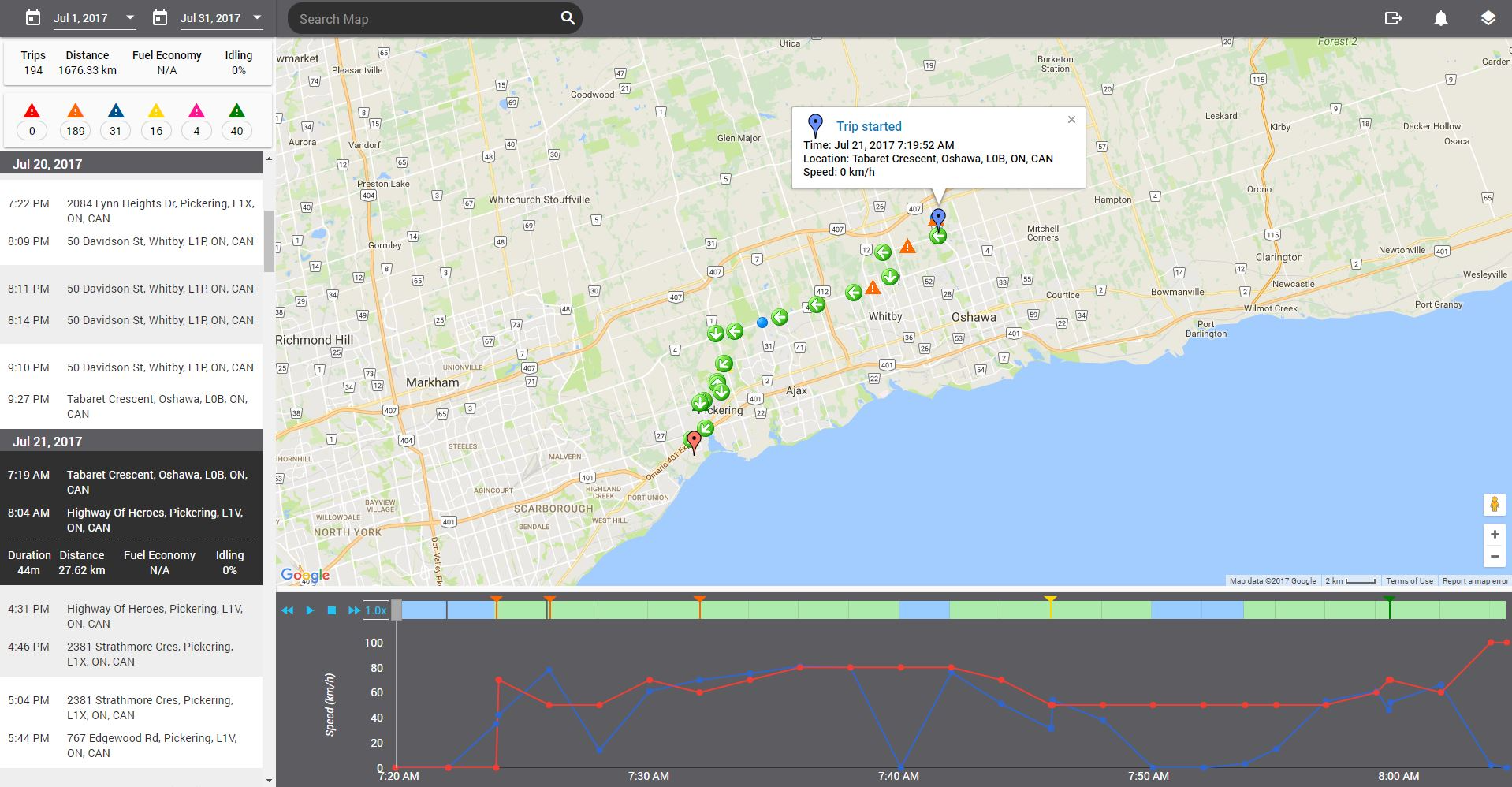Click the Street View pegman icon
This screenshot has width=1512, height=787.
pos(1494,505)
